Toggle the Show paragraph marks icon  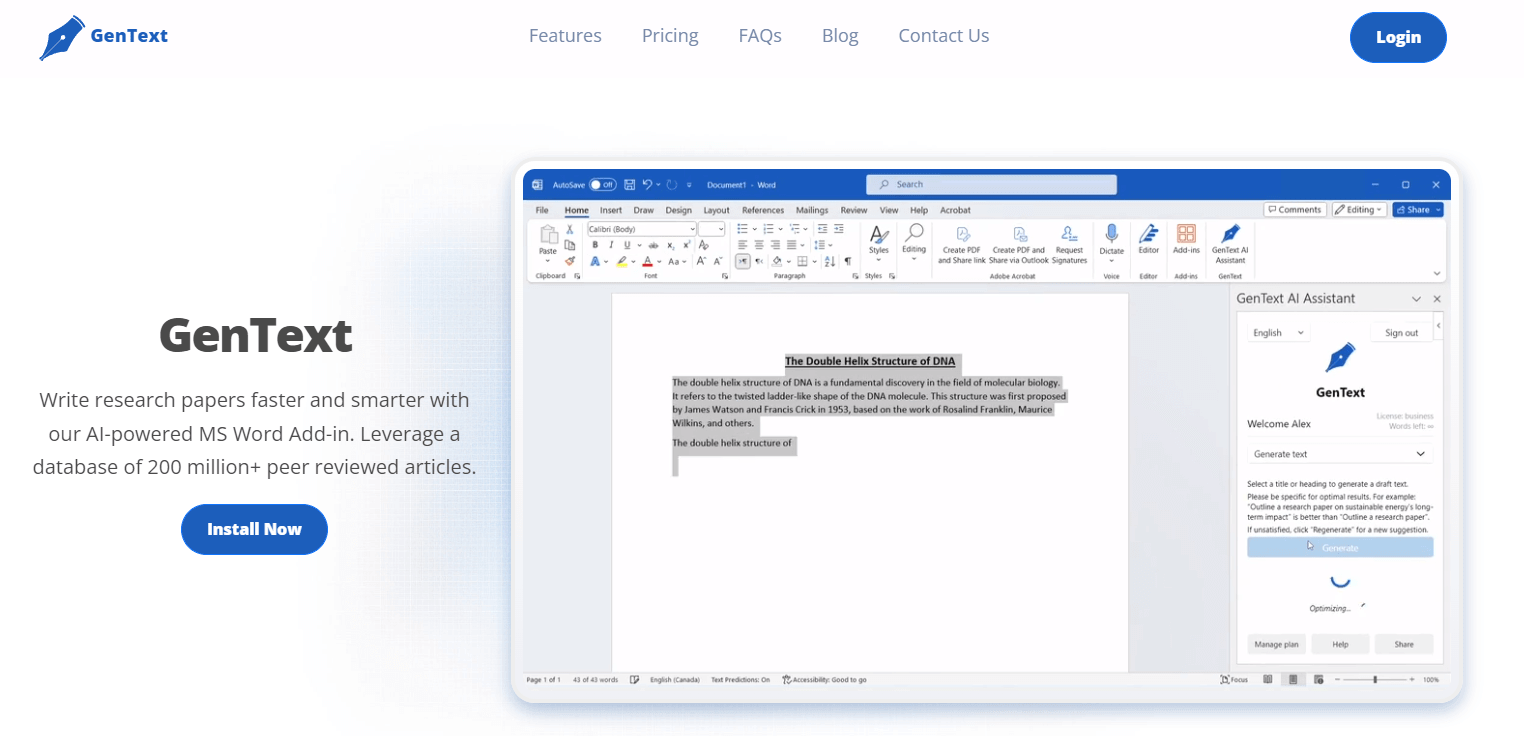coord(848,261)
